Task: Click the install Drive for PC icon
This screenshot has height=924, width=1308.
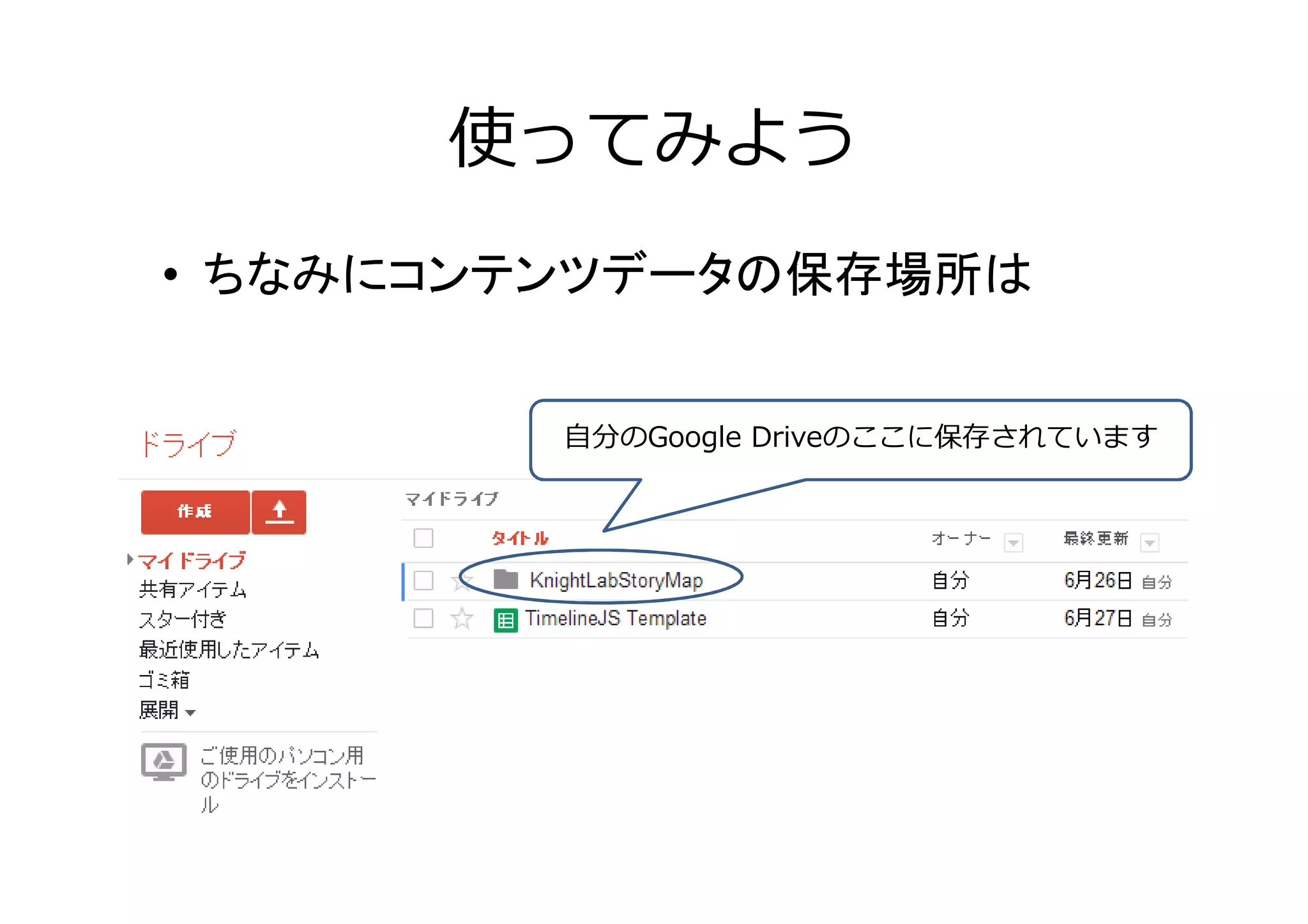Action: click(164, 762)
